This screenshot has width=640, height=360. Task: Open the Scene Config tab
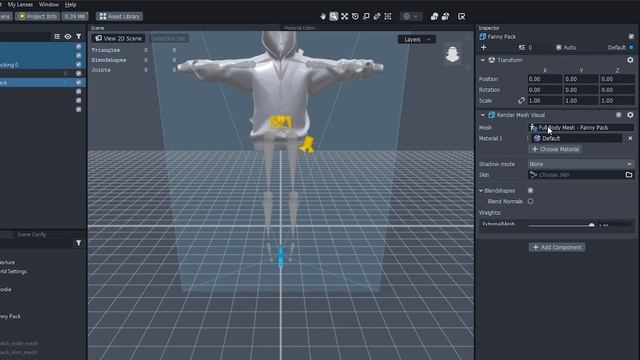pos(31,234)
